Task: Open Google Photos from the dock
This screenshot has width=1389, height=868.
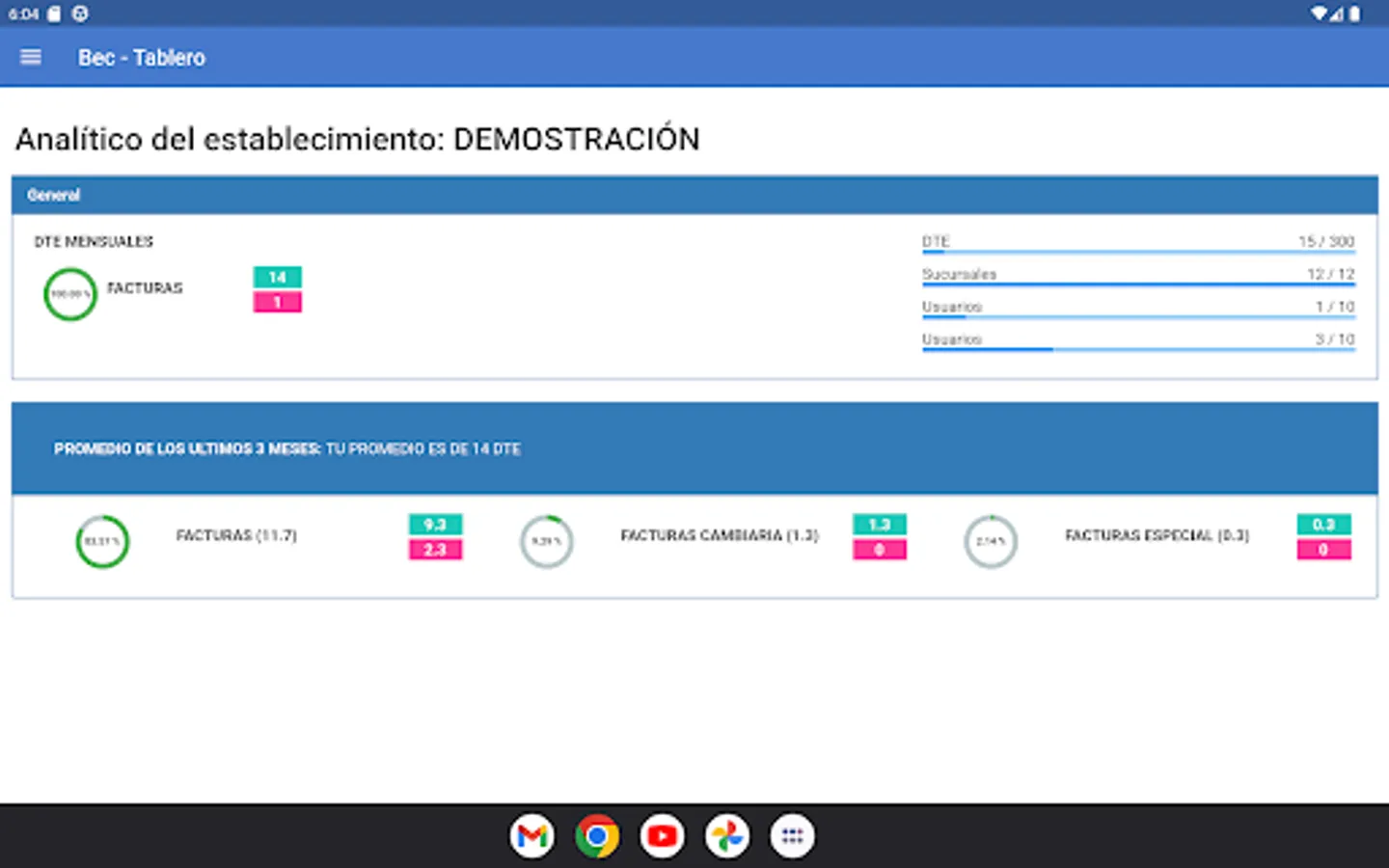Action: pyautogui.click(x=726, y=835)
